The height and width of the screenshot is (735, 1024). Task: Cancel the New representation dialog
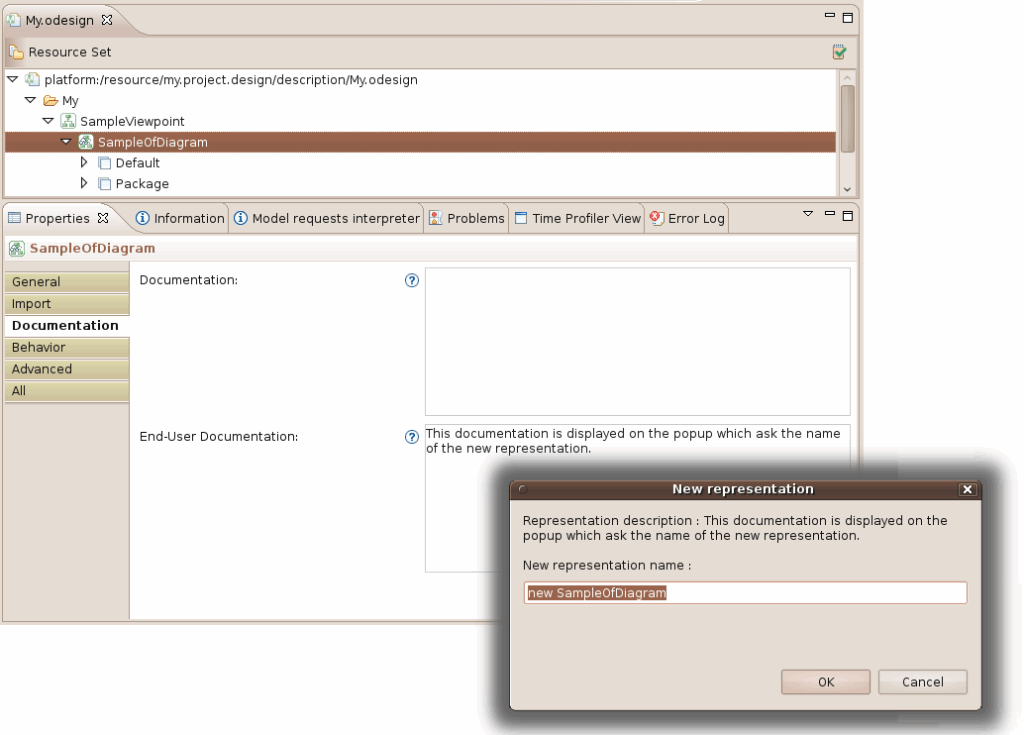tap(922, 682)
